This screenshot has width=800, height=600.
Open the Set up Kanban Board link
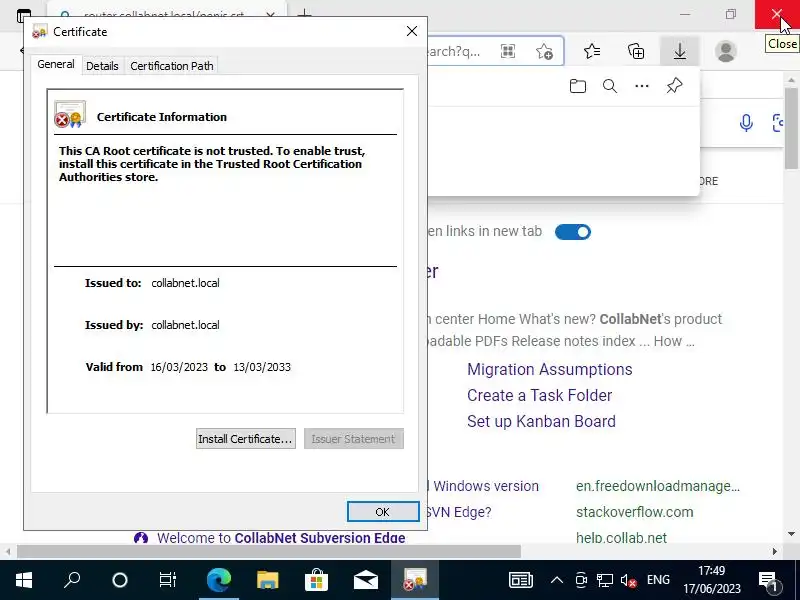coord(541,421)
